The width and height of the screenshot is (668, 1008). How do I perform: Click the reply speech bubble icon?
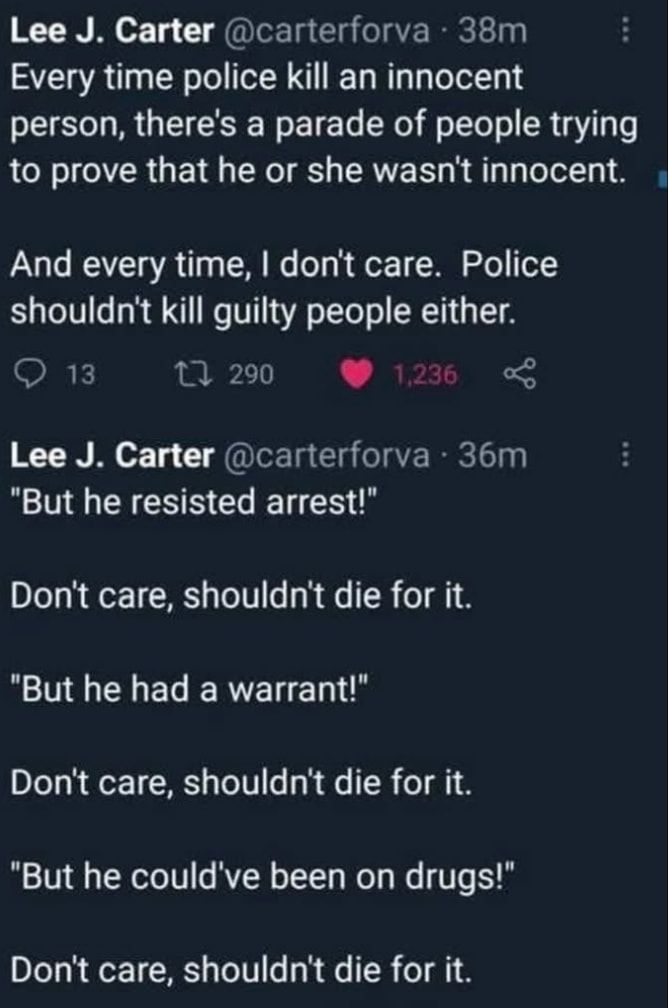click(32, 374)
